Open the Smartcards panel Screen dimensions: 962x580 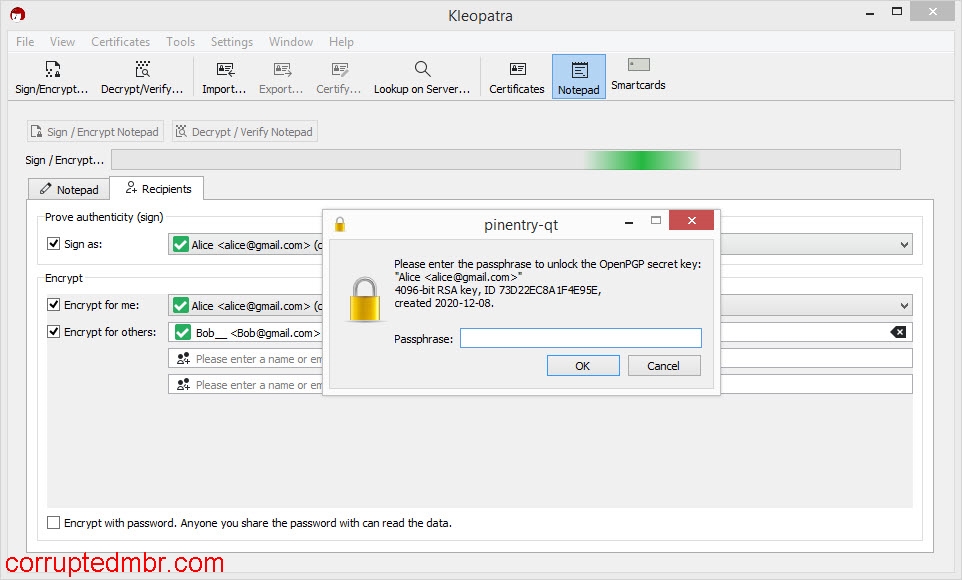[x=637, y=75]
